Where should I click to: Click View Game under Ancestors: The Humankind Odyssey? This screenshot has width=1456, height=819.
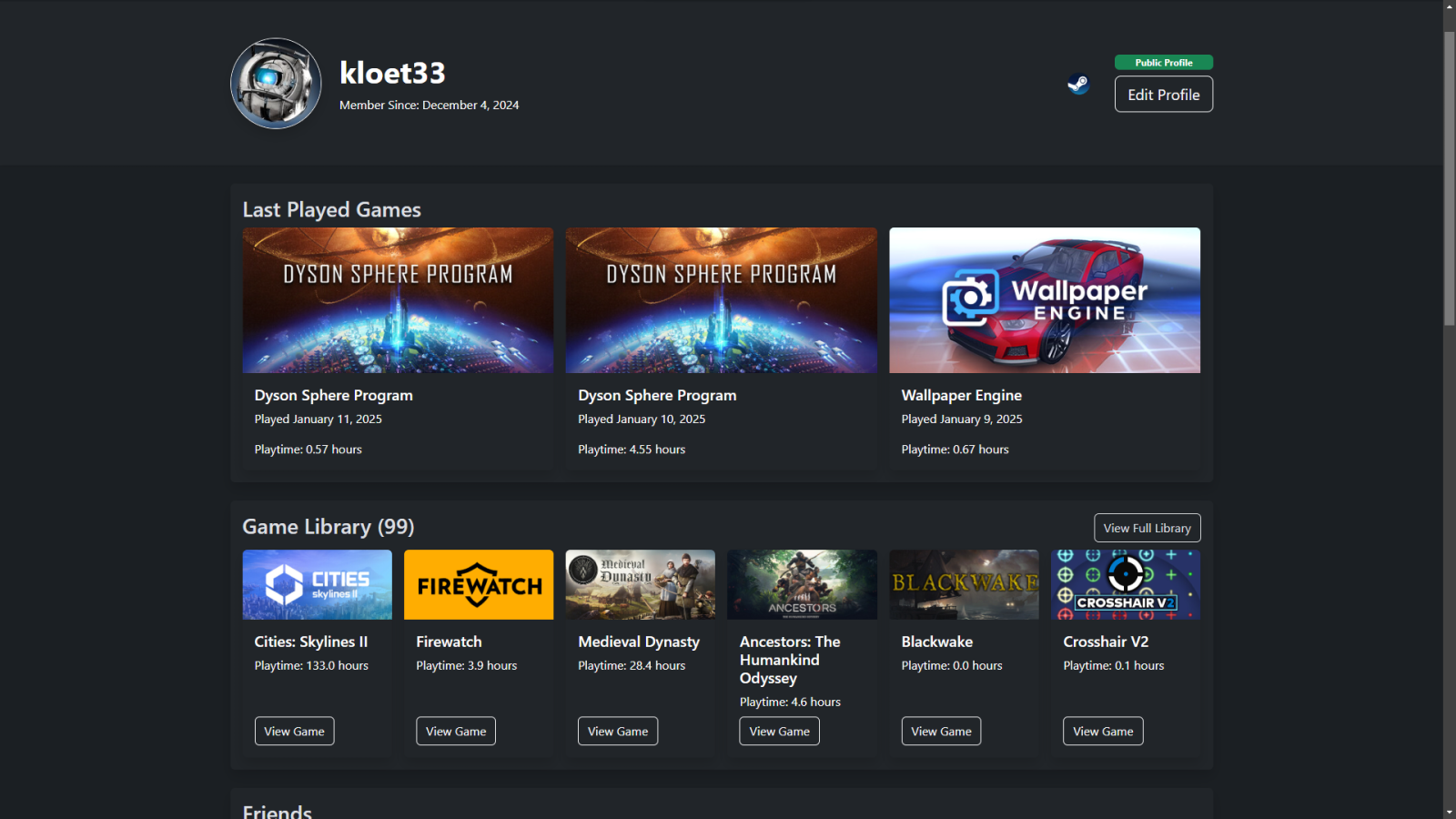coord(778,731)
